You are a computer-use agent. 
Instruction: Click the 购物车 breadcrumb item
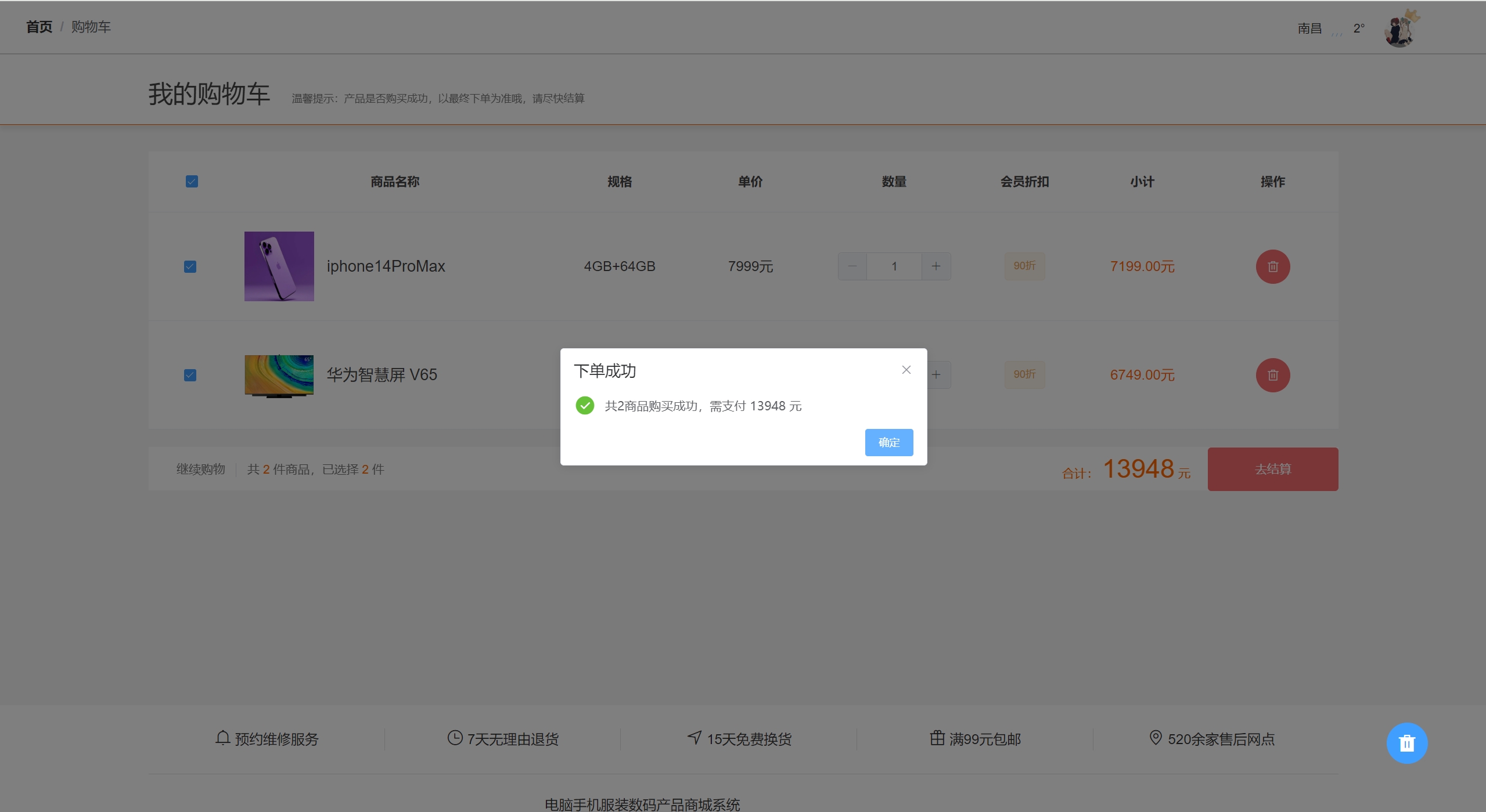tap(91, 27)
